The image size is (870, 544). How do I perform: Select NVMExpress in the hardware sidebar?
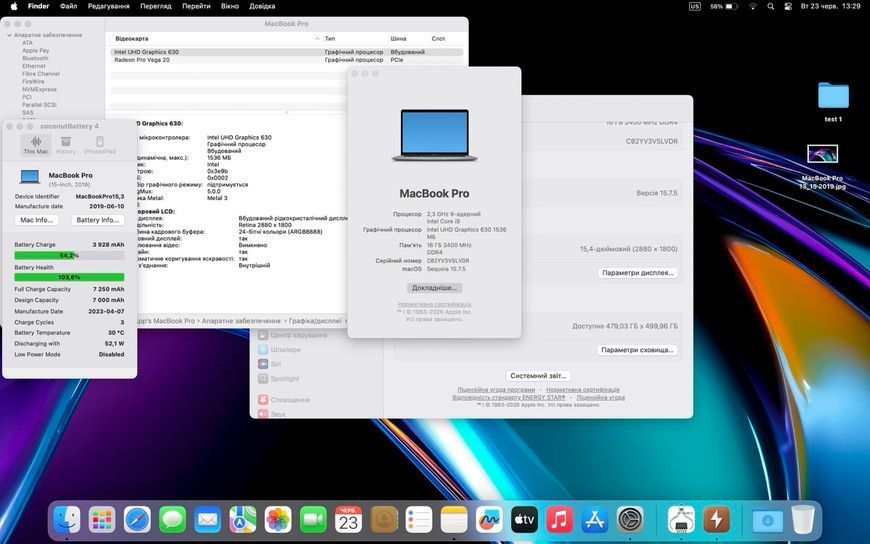[39, 89]
